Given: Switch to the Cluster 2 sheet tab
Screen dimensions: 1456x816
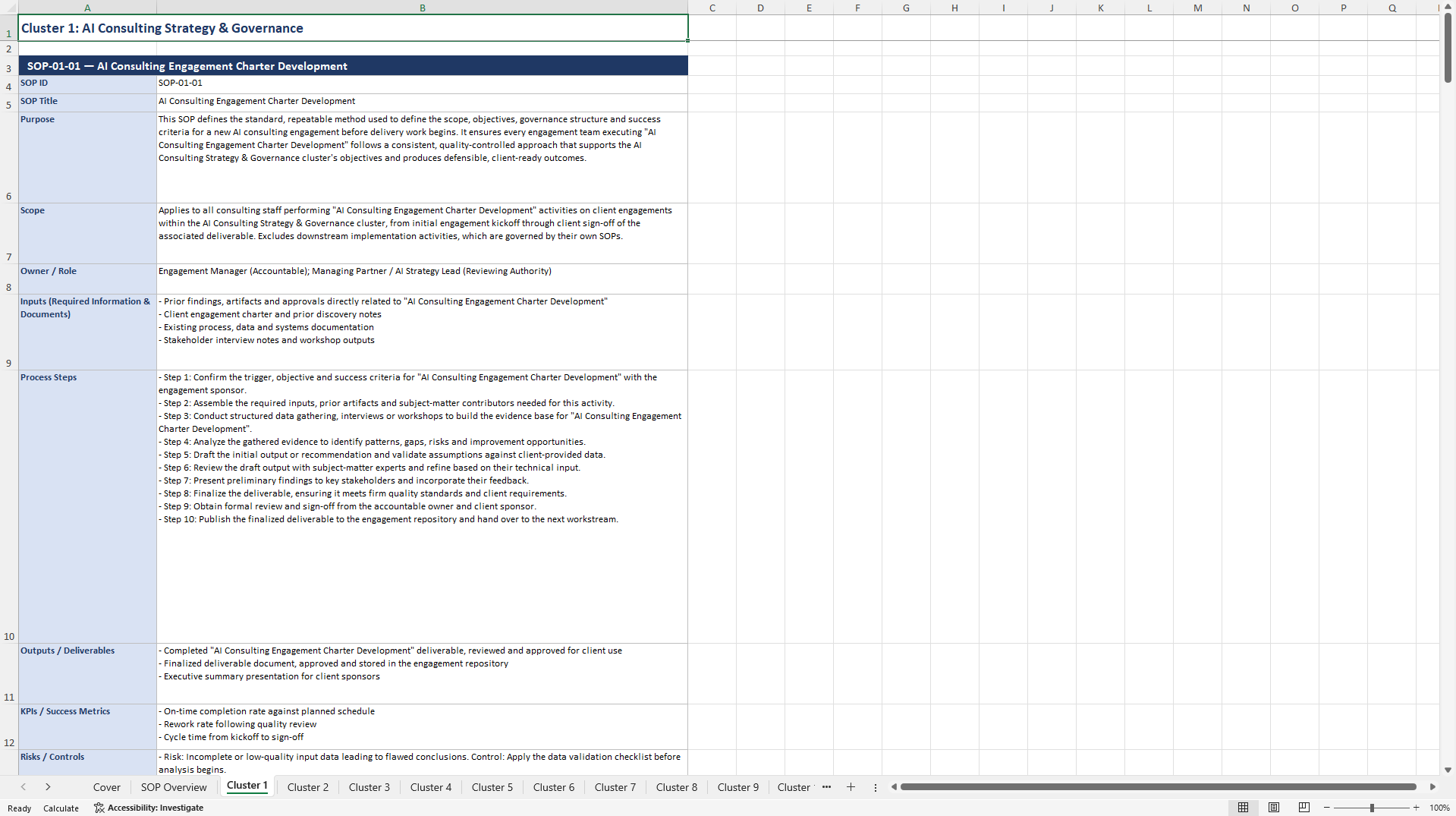Looking at the screenshot, I should pos(308,787).
